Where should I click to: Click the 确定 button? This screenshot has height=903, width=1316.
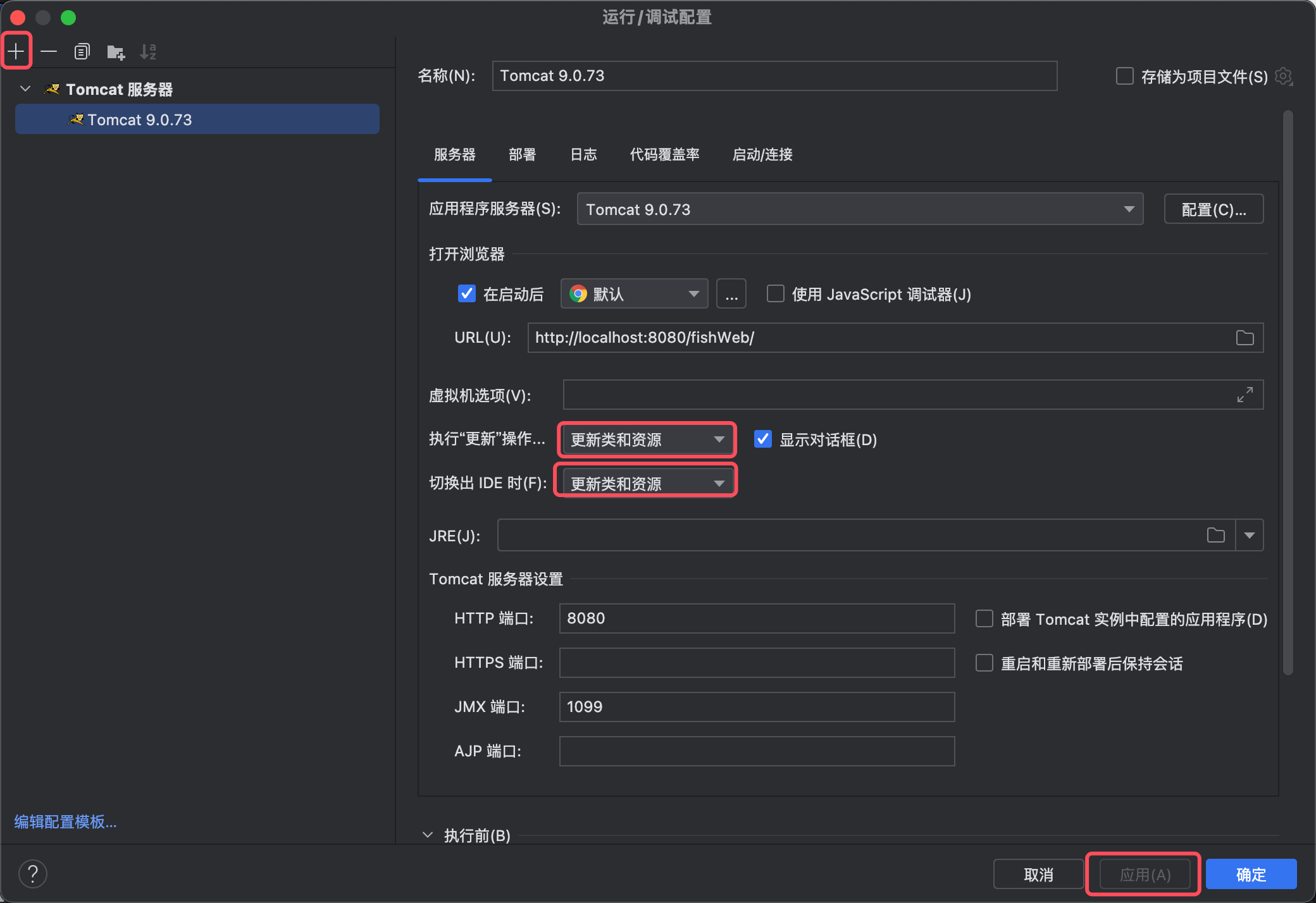[x=1251, y=875]
